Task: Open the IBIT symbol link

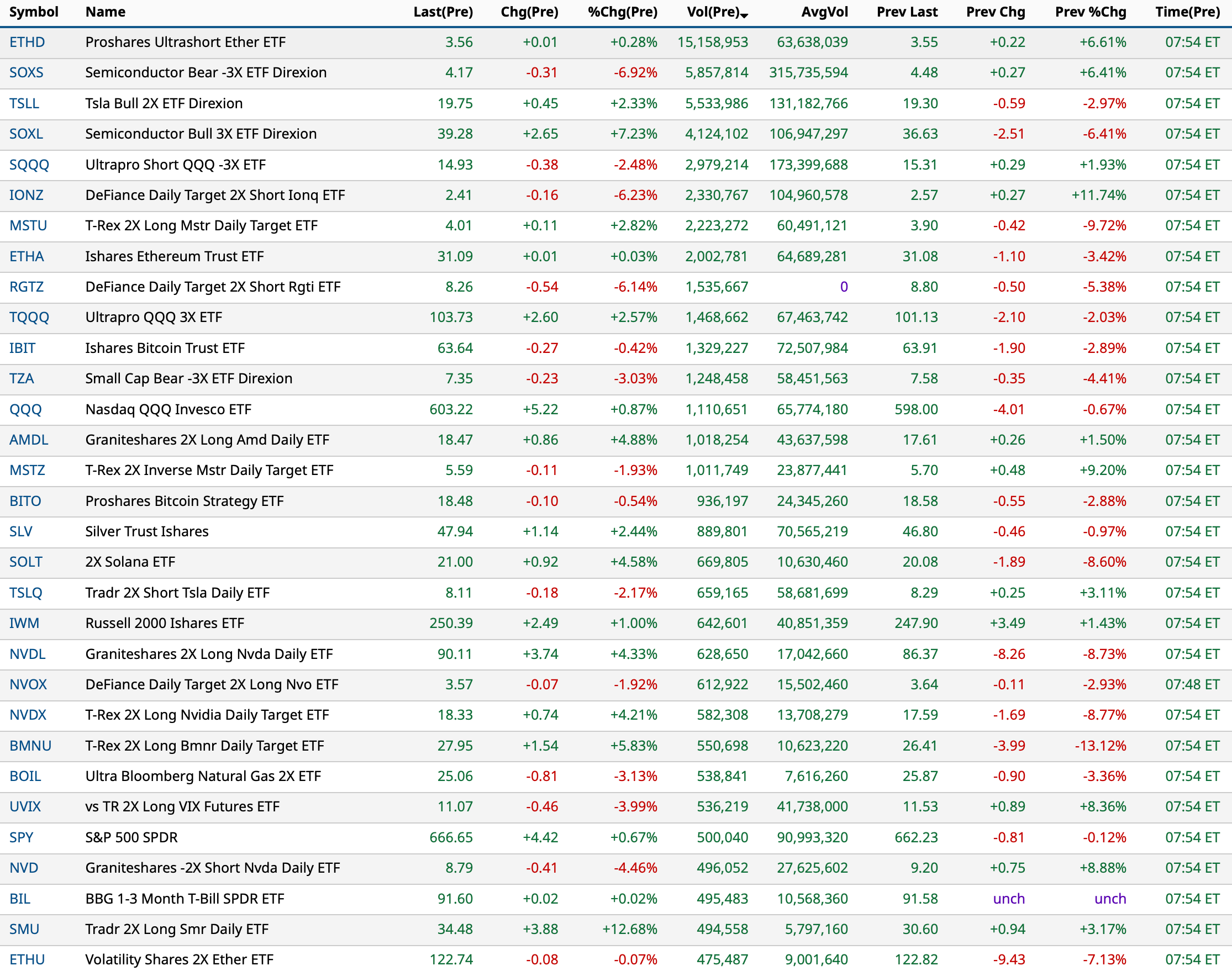Action: pyautogui.click(x=22, y=348)
